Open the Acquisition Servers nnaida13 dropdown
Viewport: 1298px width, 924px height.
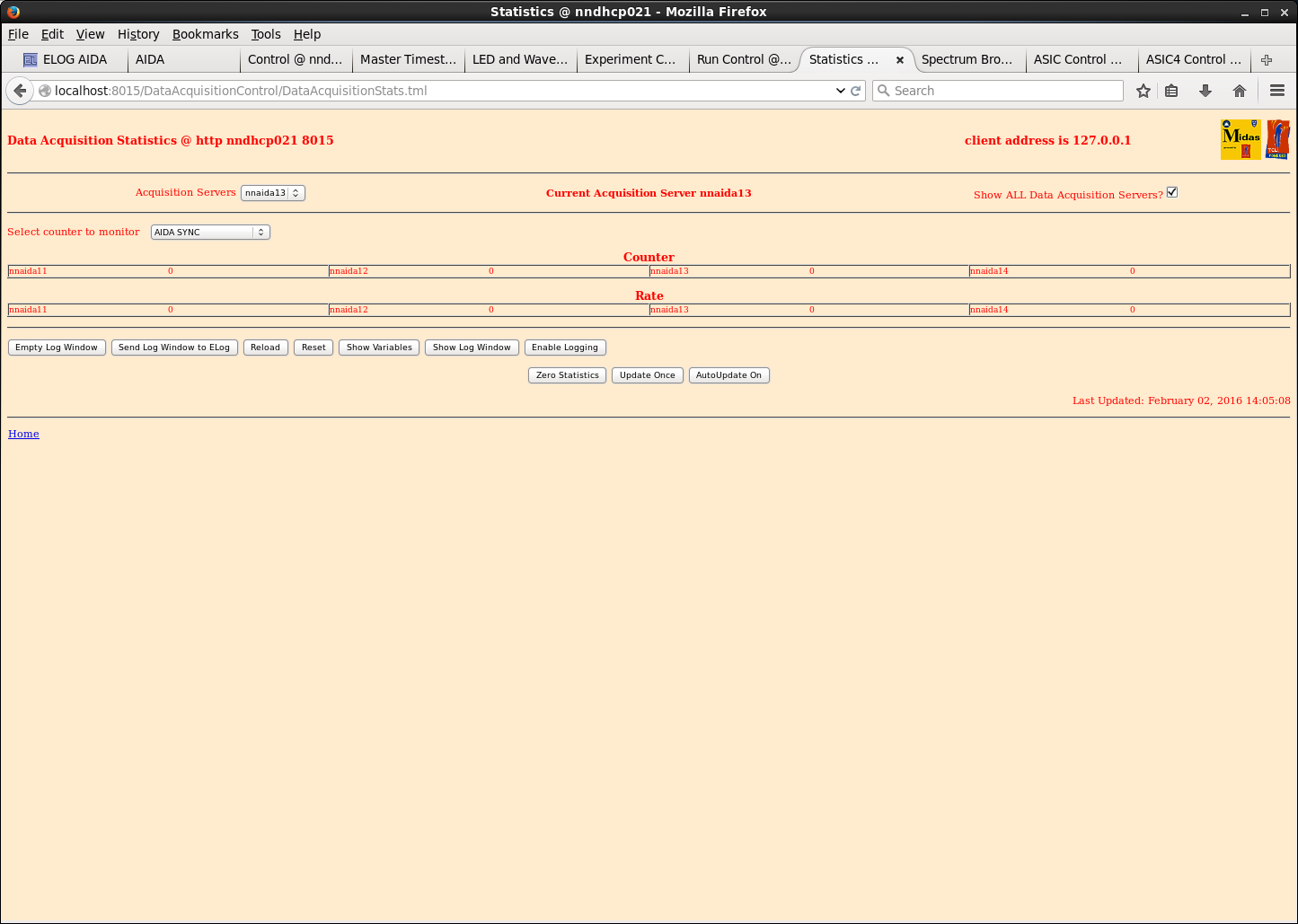click(x=273, y=193)
